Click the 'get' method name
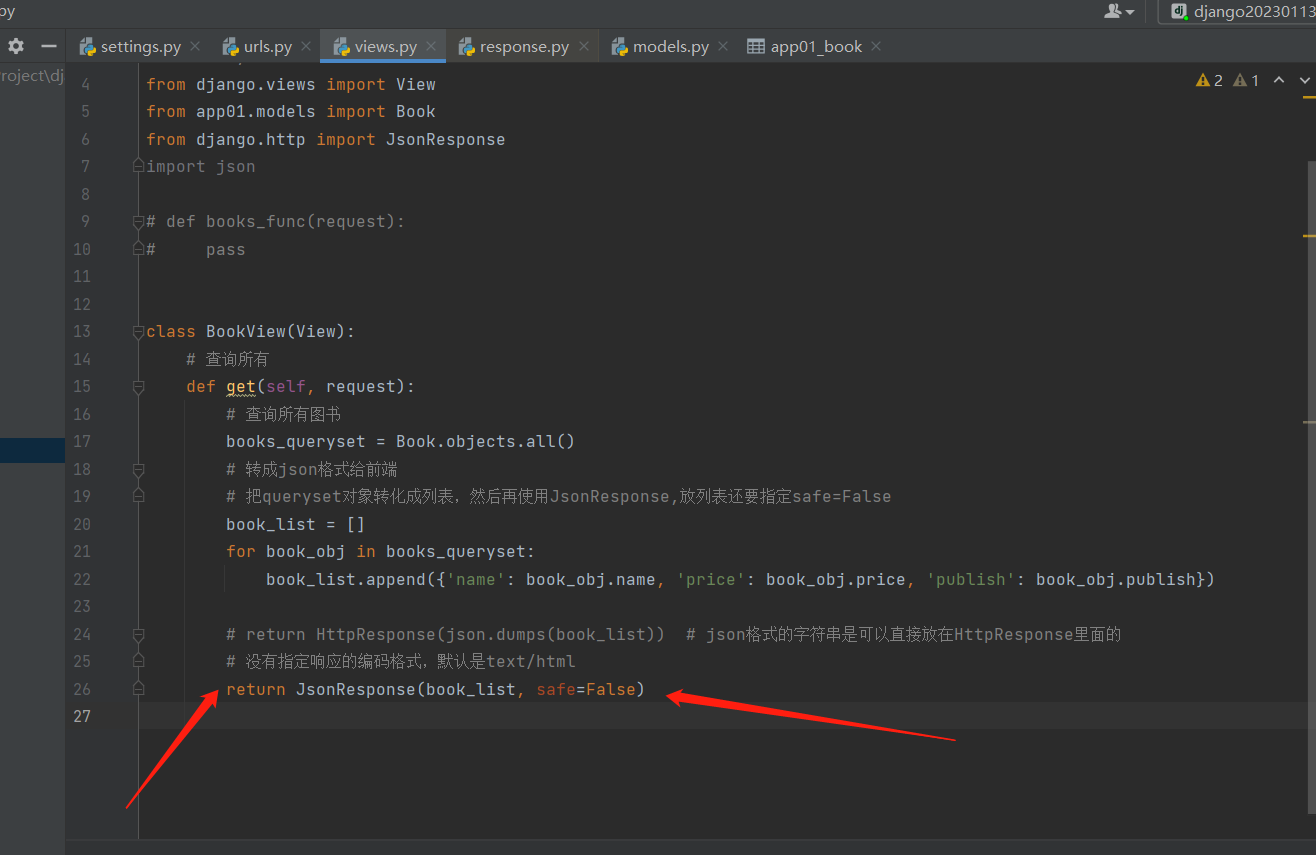This screenshot has height=855, width=1316. [x=241, y=386]
